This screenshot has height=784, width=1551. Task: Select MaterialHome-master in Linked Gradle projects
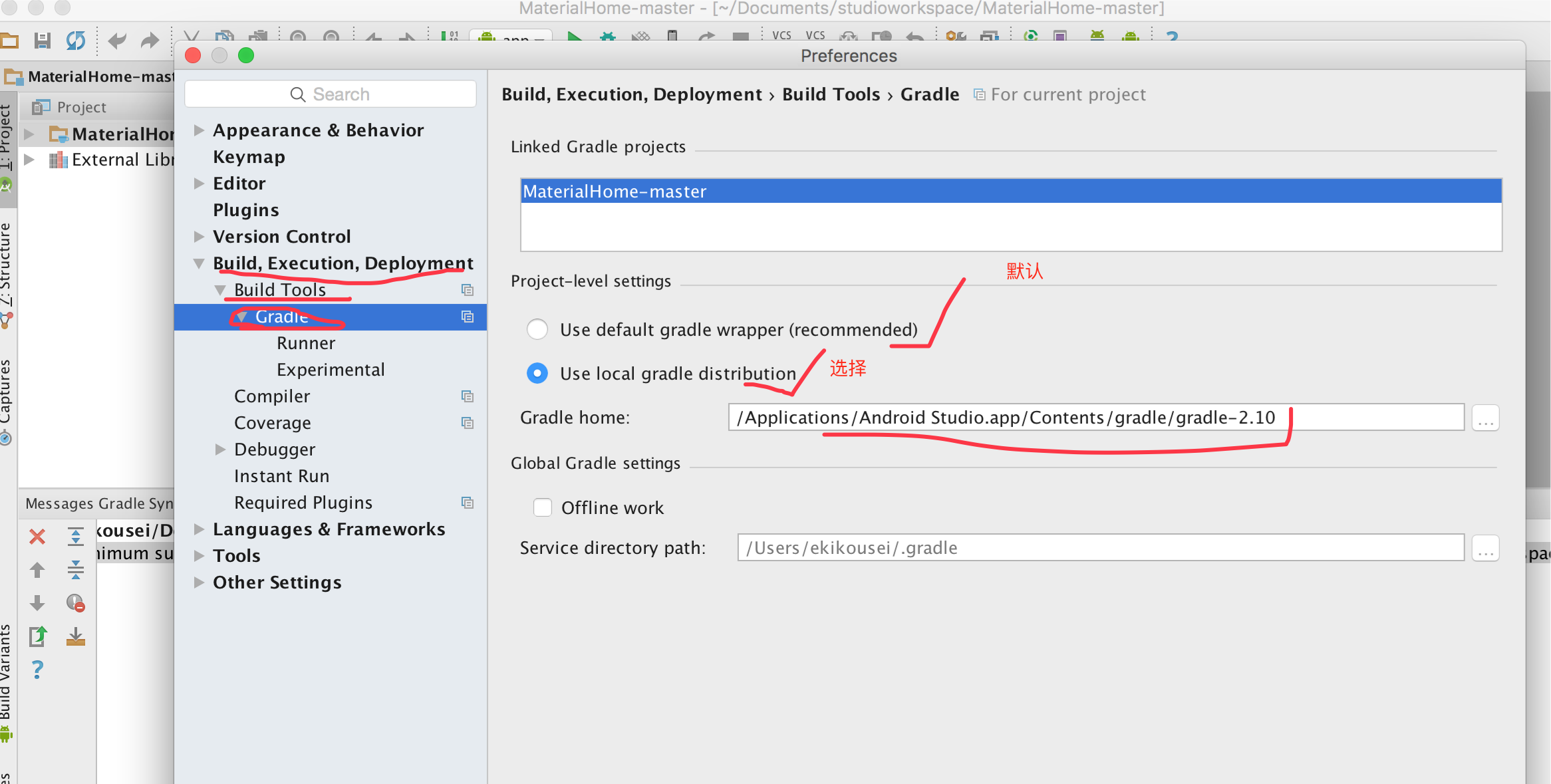pos(1011,192)
